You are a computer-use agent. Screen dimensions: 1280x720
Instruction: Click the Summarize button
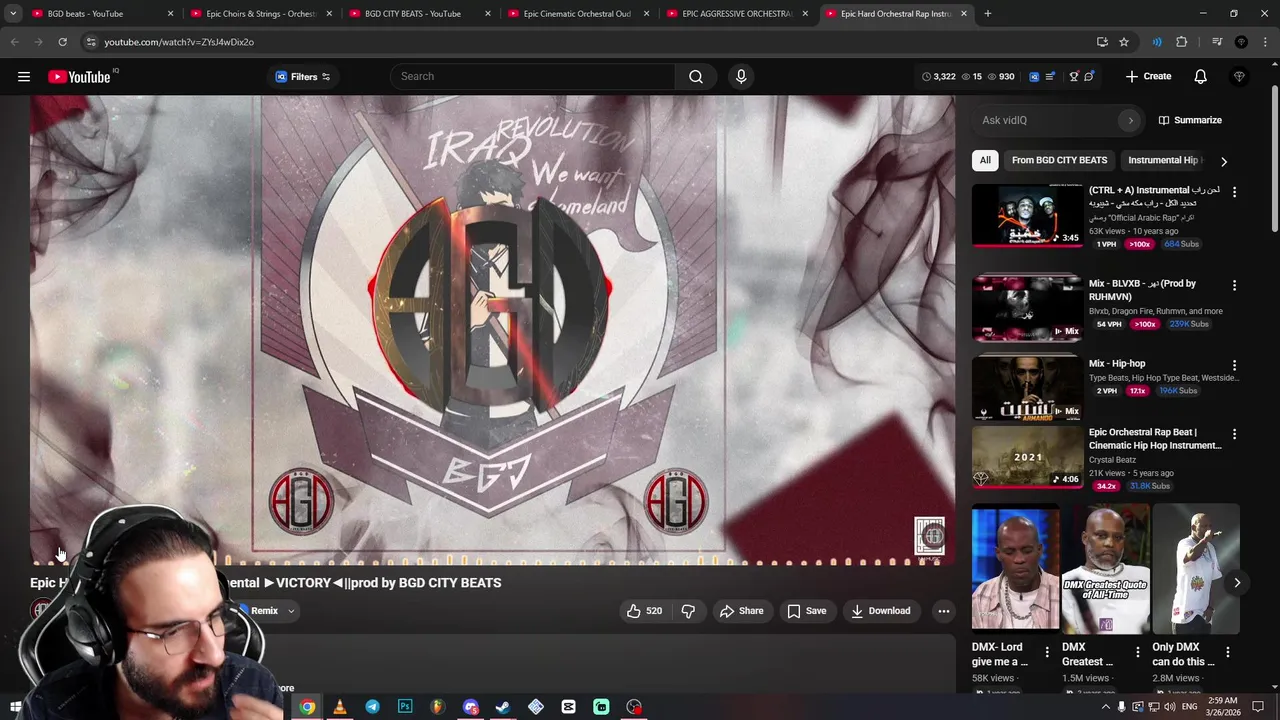click(1190, 120)
